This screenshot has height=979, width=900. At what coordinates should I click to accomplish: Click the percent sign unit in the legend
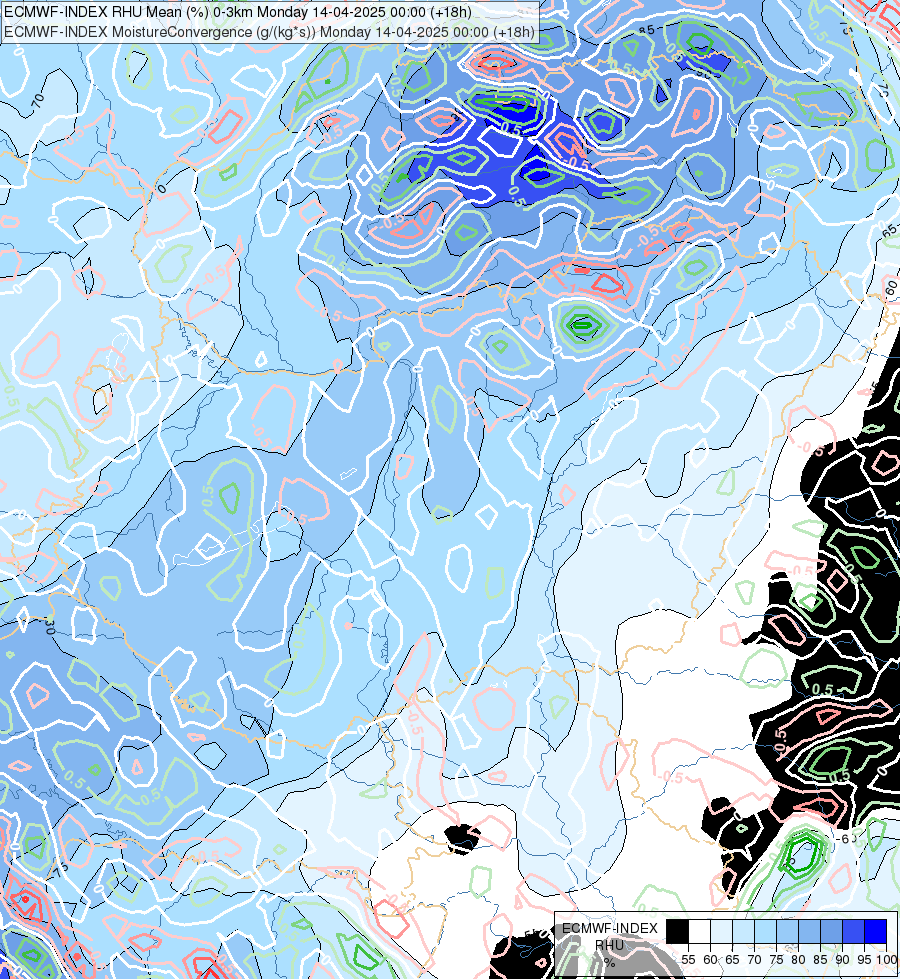click(609, 963)
